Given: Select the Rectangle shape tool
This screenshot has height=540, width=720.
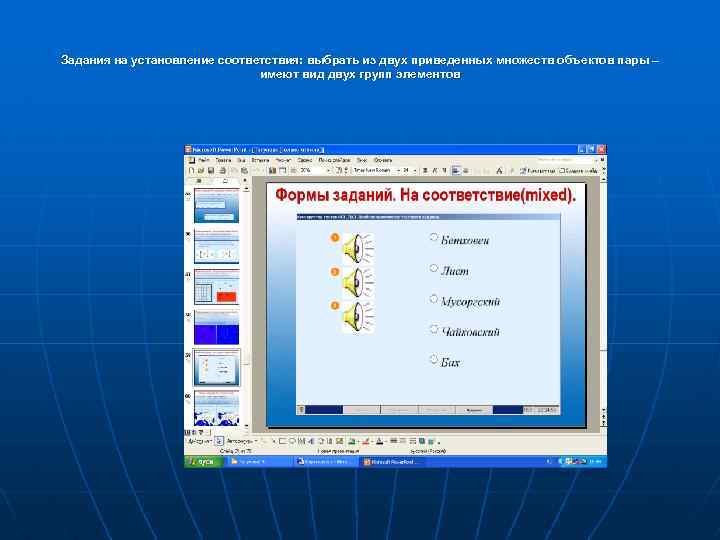Looking at the screenshot, I should (282, 441).
